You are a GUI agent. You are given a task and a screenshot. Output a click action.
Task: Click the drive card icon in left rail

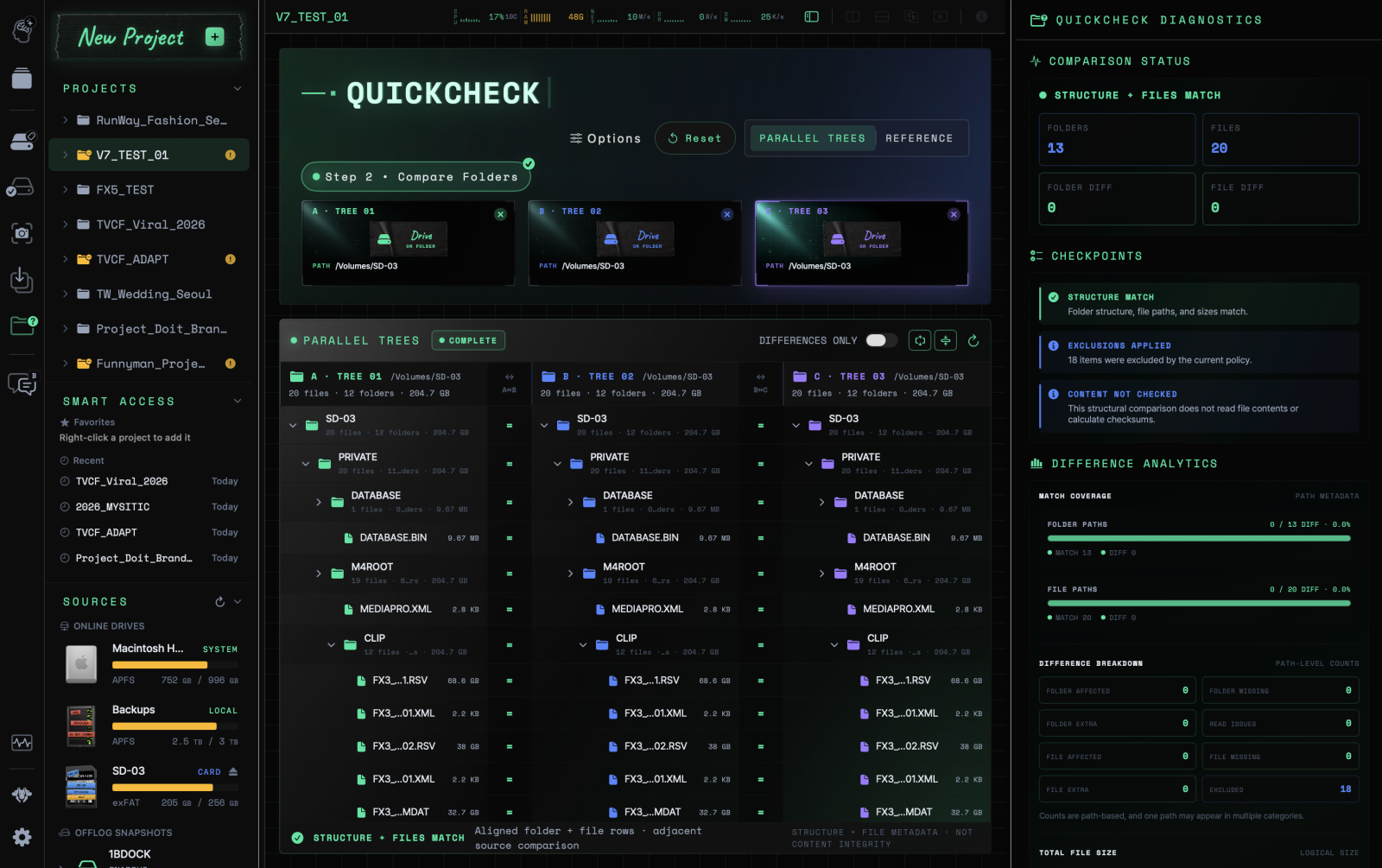(x=22, y=141)
